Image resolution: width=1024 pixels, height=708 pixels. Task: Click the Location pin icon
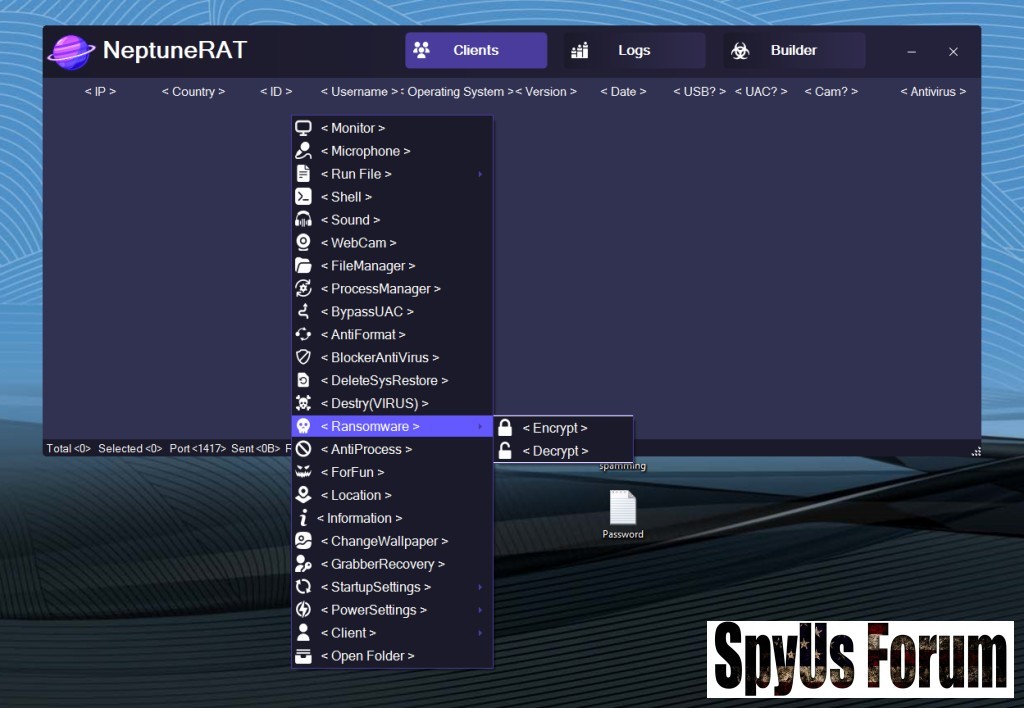tap(303, 495)
